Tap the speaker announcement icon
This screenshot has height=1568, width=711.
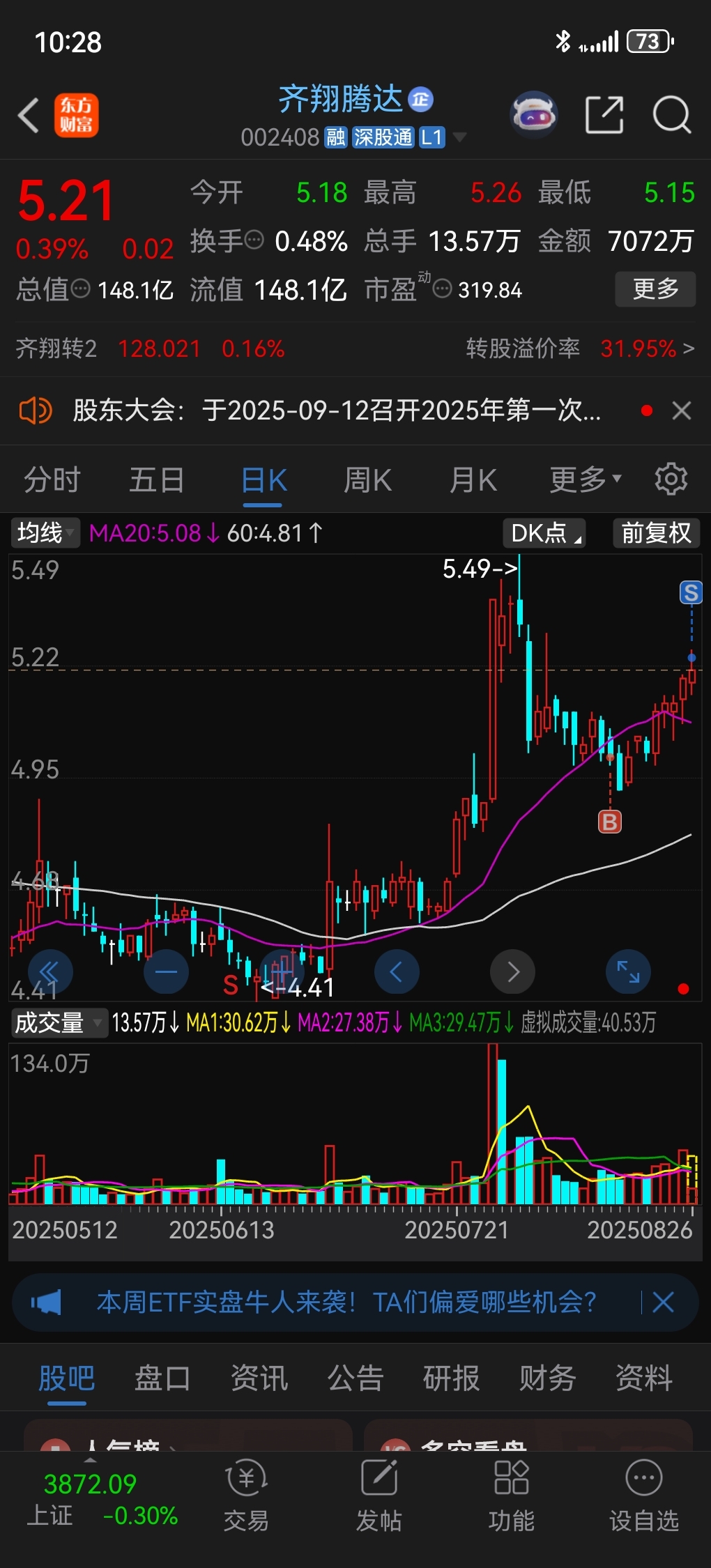point(36,410)
